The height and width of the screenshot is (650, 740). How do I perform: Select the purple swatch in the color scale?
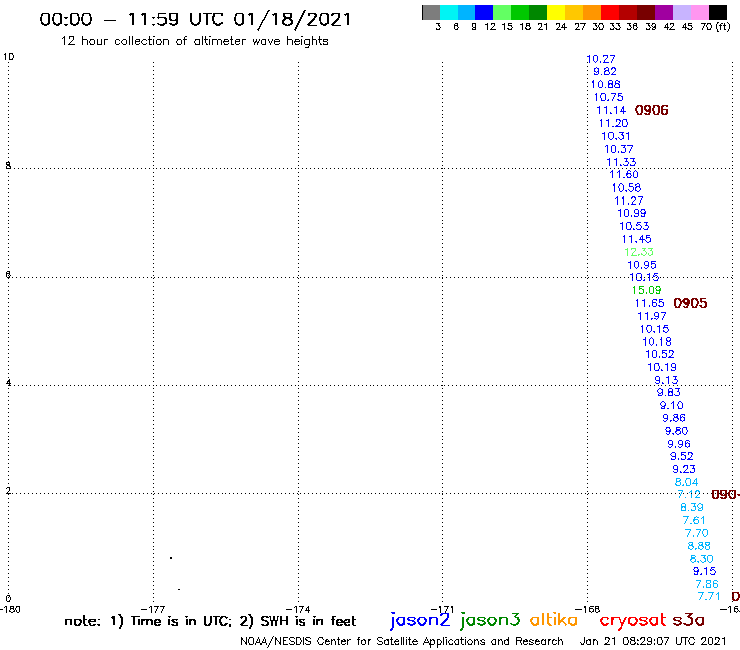coord(664,12)
